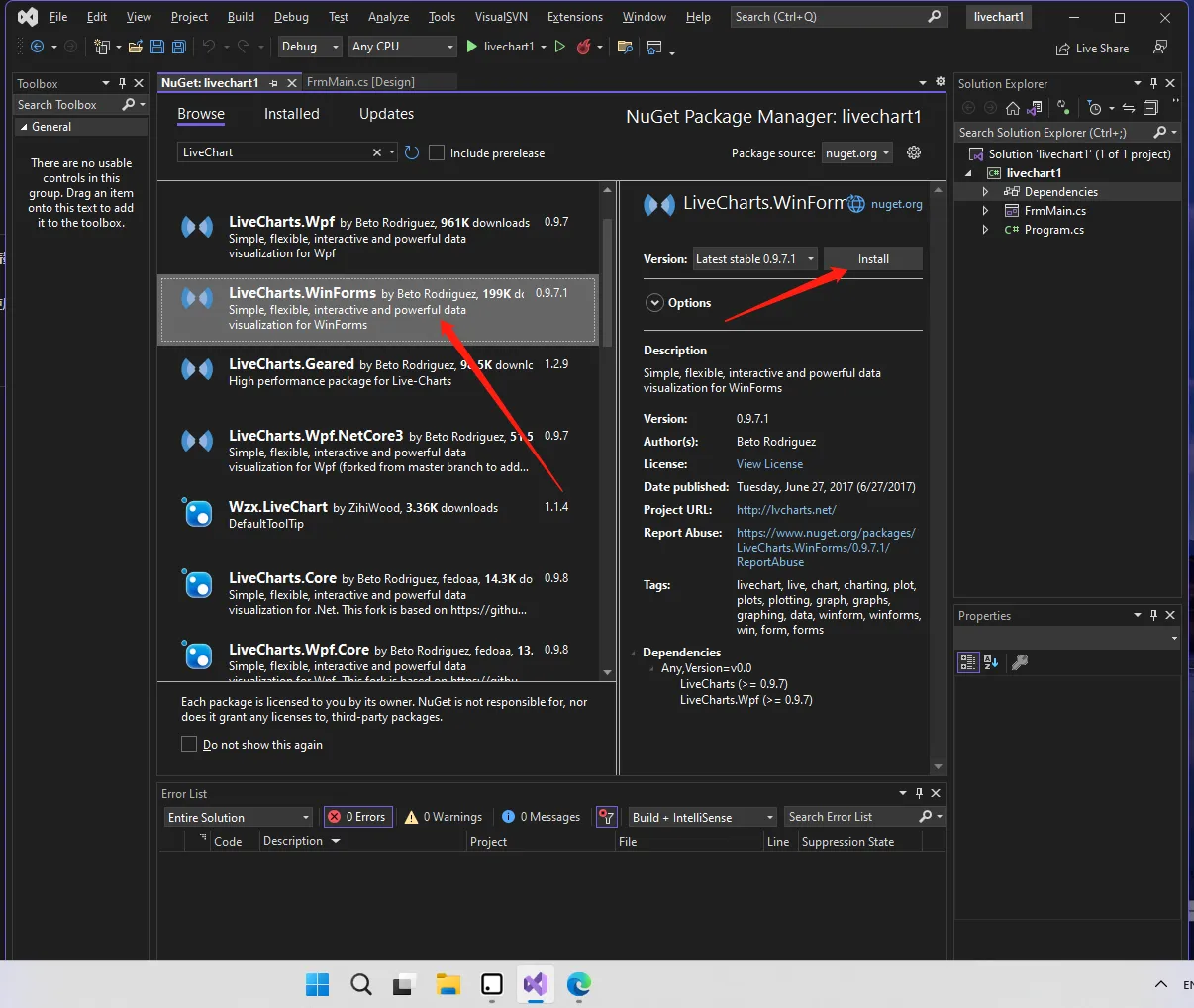Click the Properties panel Categorized icon

[968, 662]
